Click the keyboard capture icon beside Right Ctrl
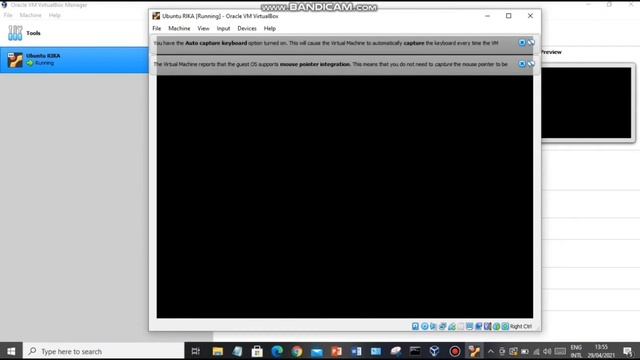Screen dimensions: 640x360 tap(505, 326)
